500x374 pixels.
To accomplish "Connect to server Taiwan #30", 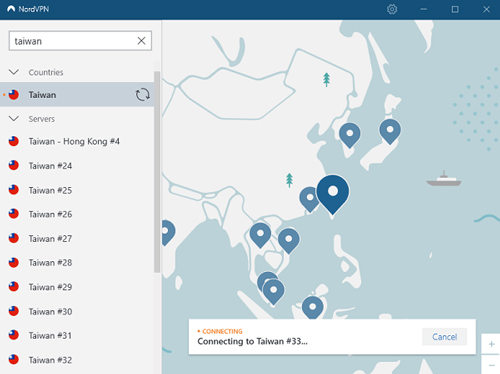I will (x=77, y=311).
